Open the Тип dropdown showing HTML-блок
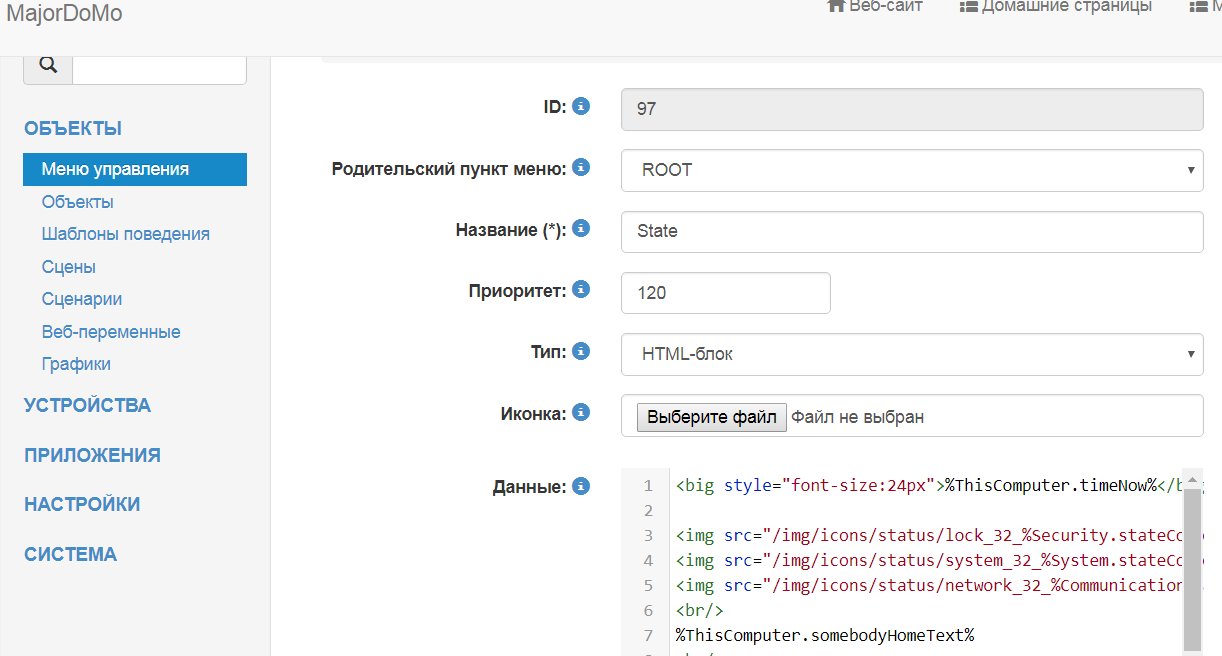Image resolution: width=1222 pixels, height=656 pixels. coord(911,354)
